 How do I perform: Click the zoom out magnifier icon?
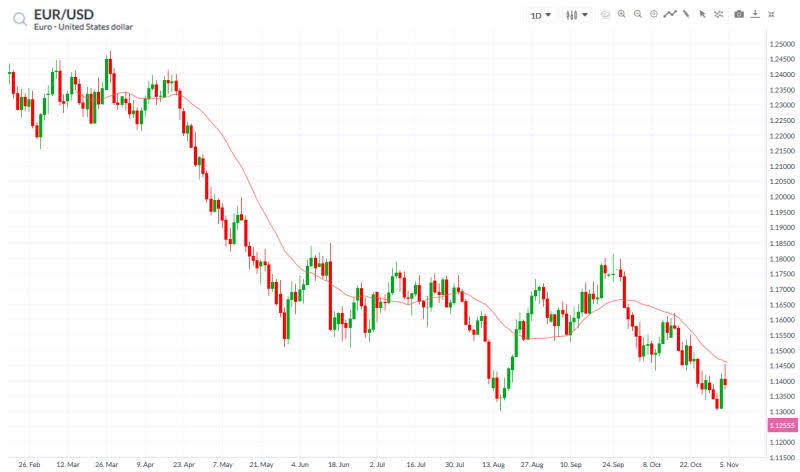click(x=638, y=15)
